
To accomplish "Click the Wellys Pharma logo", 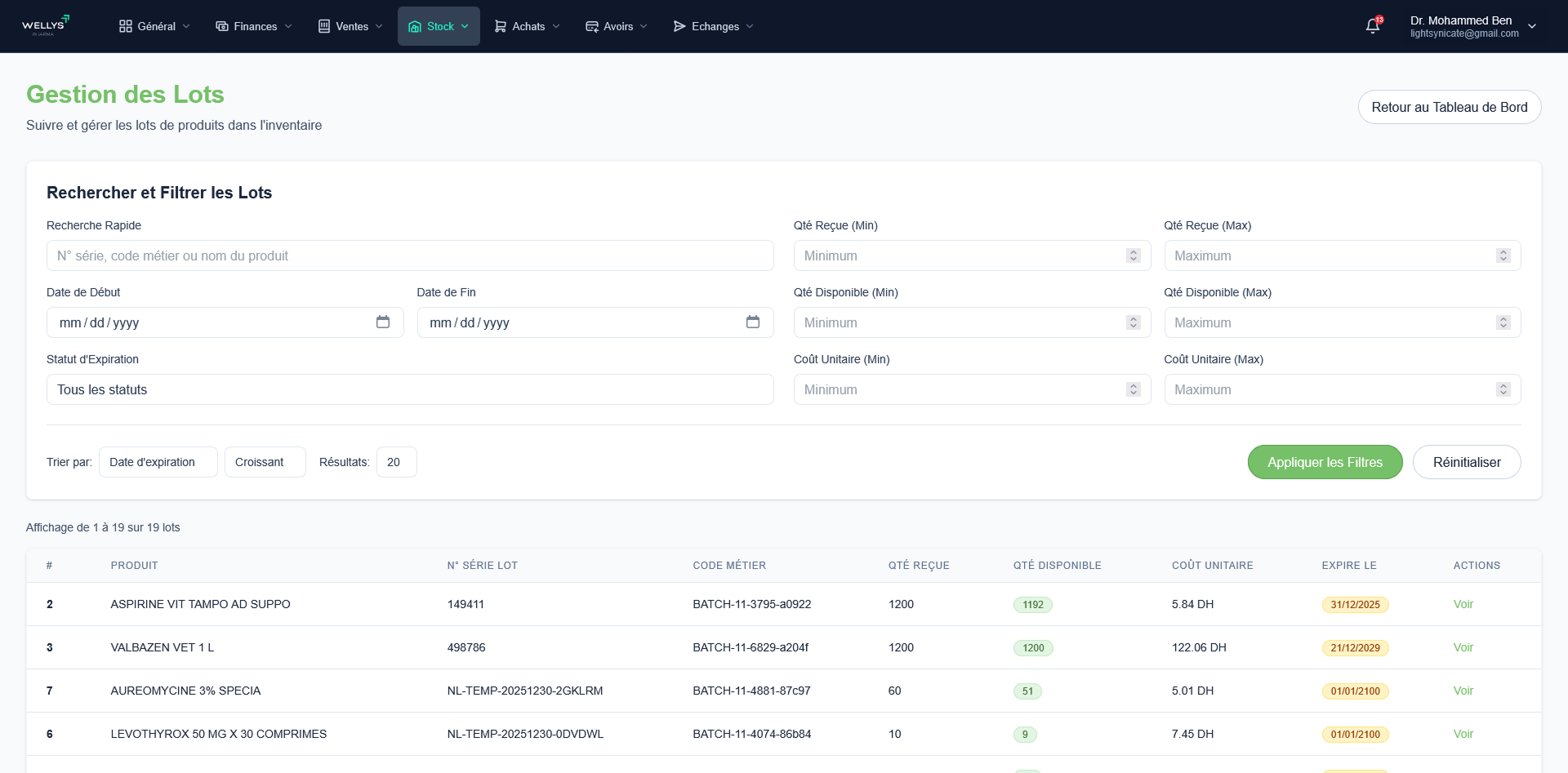I will (46, 26).
